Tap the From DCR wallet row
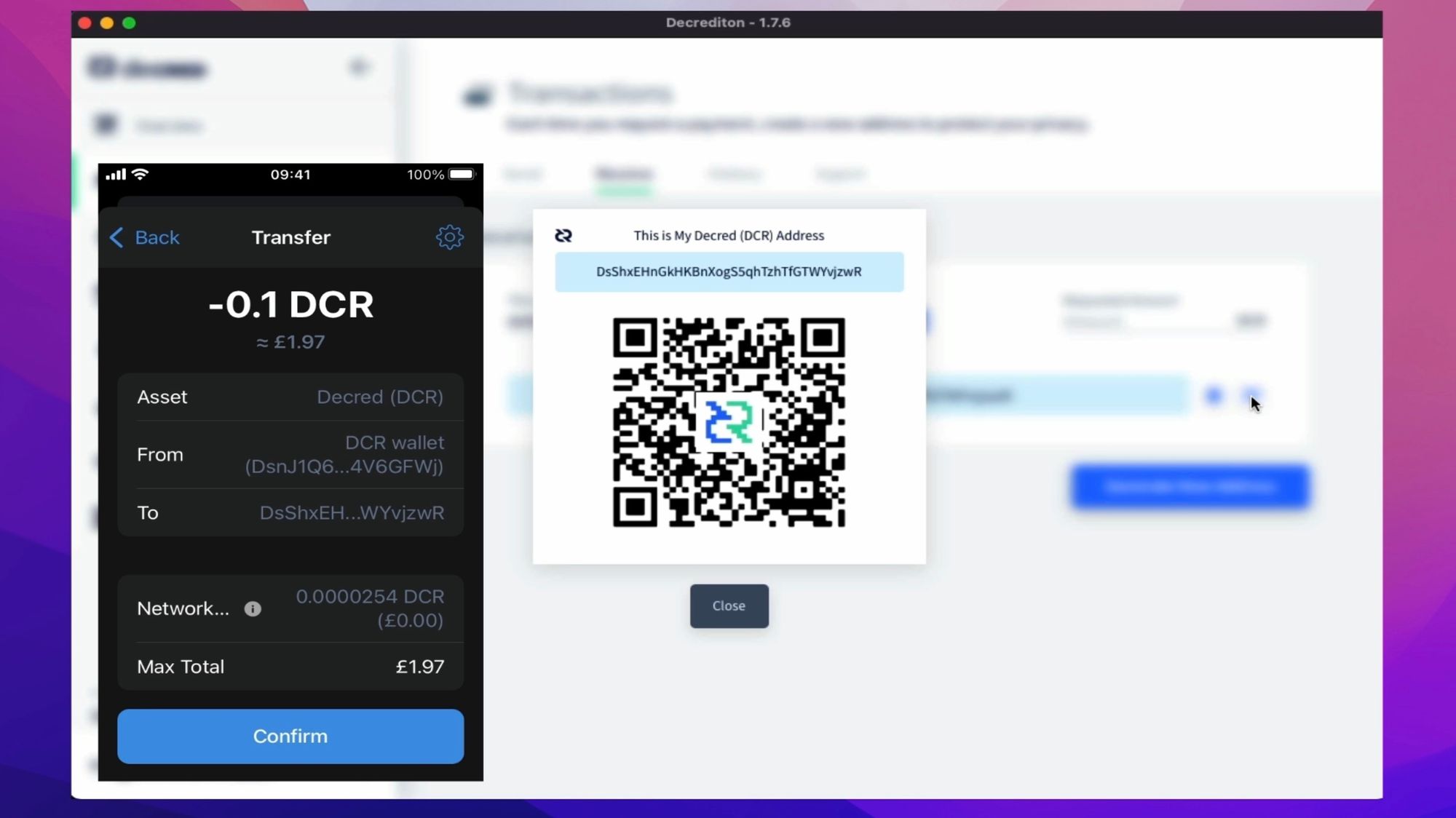The image size is (1456, 818). [x=290, y=455]
